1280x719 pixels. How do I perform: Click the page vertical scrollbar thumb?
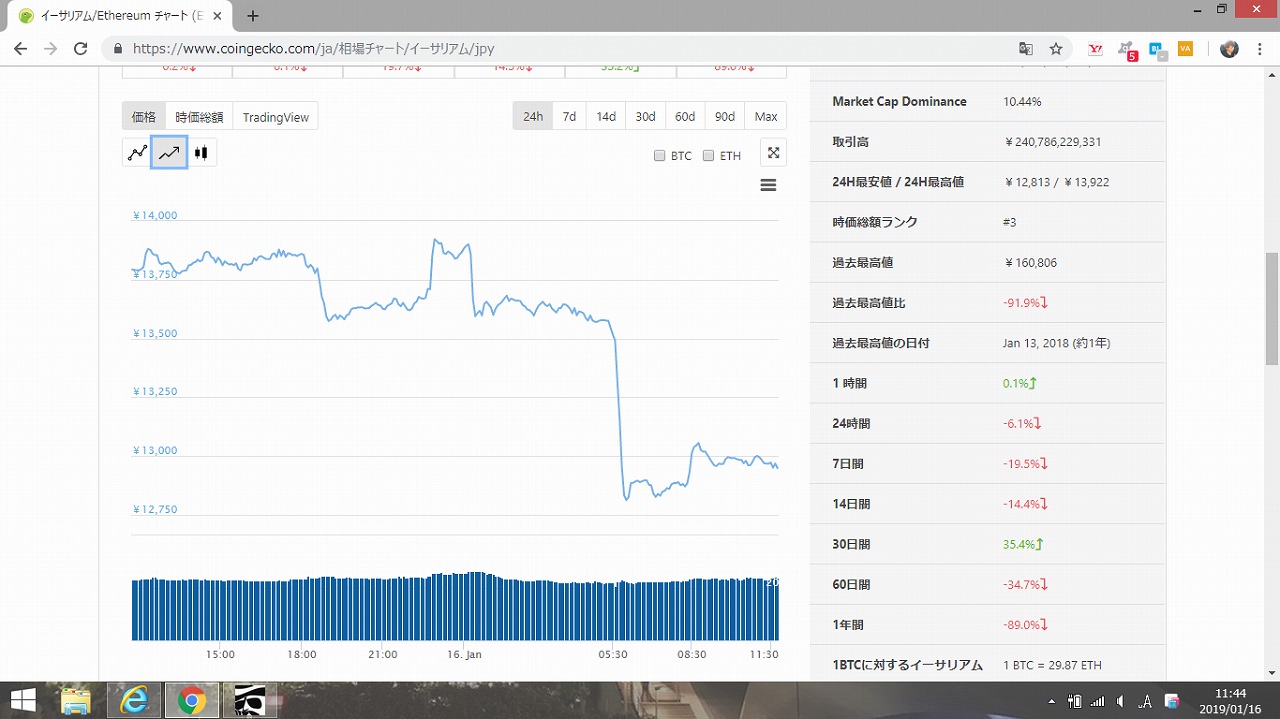click(x=1272, y=308)
